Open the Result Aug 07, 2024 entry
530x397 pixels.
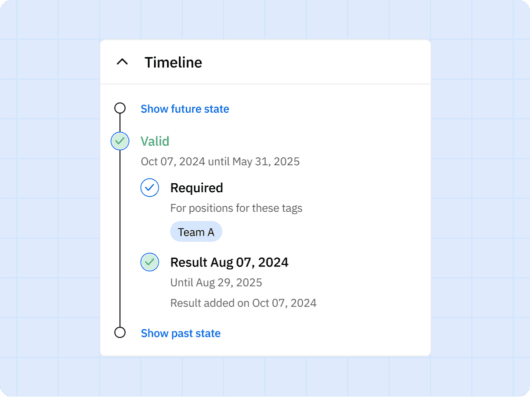tap(230, 262)
